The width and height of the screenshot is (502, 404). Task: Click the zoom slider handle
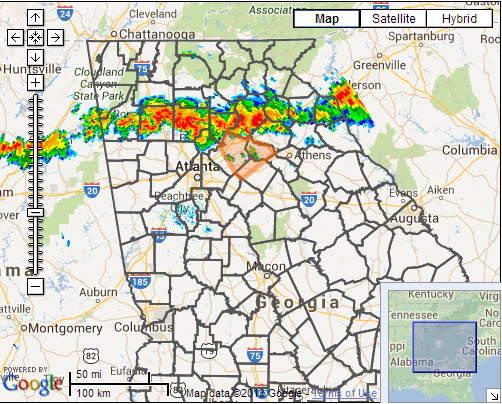(x=35, y=212)
